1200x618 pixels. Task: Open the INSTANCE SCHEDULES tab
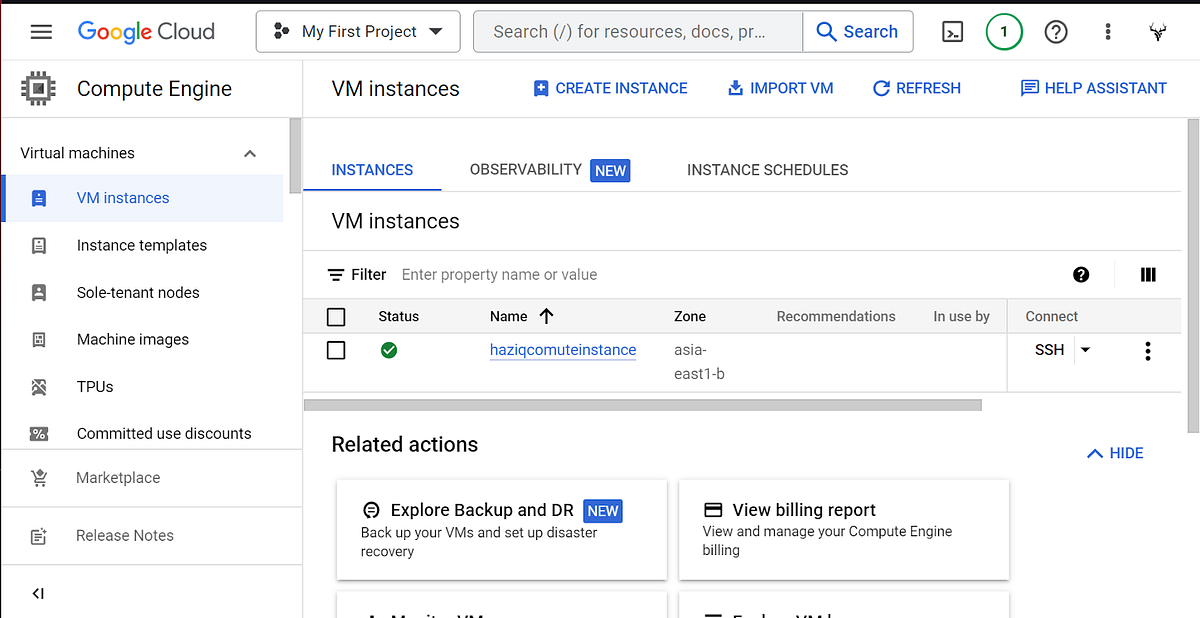767,170
